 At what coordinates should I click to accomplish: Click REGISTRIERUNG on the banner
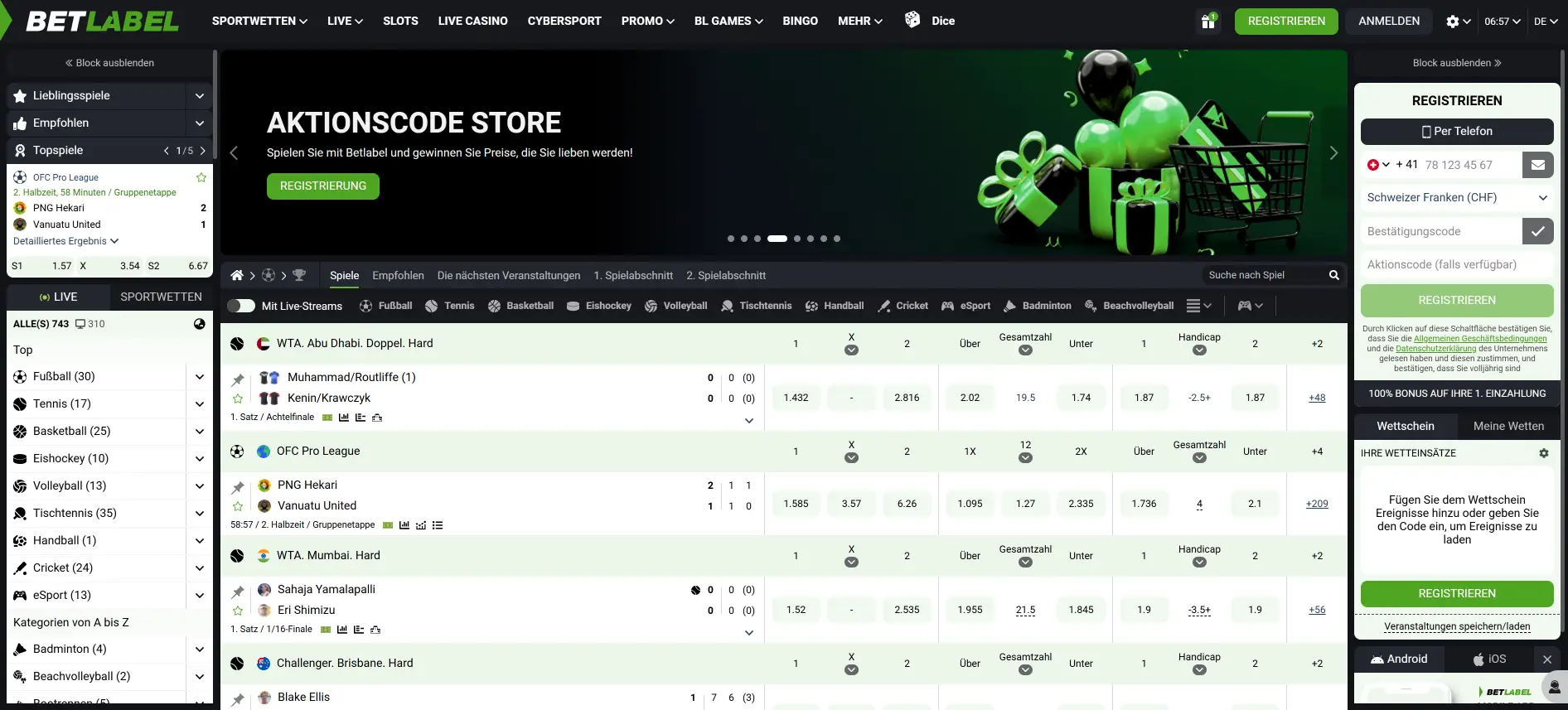[x=322, y=186]
